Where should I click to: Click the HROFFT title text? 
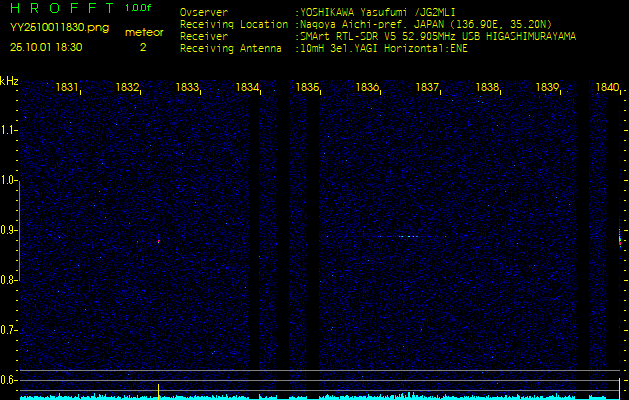pos(62,8)
